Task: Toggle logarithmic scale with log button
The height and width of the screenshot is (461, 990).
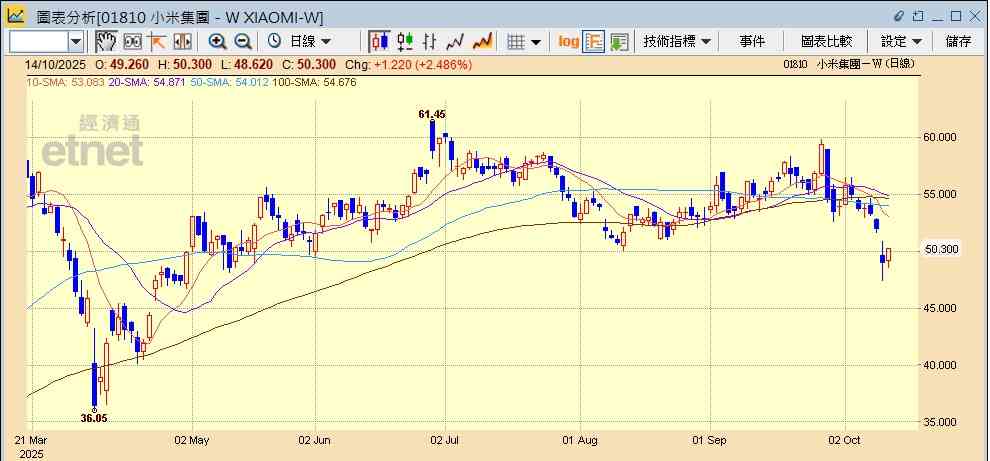Action: [568, 41]
